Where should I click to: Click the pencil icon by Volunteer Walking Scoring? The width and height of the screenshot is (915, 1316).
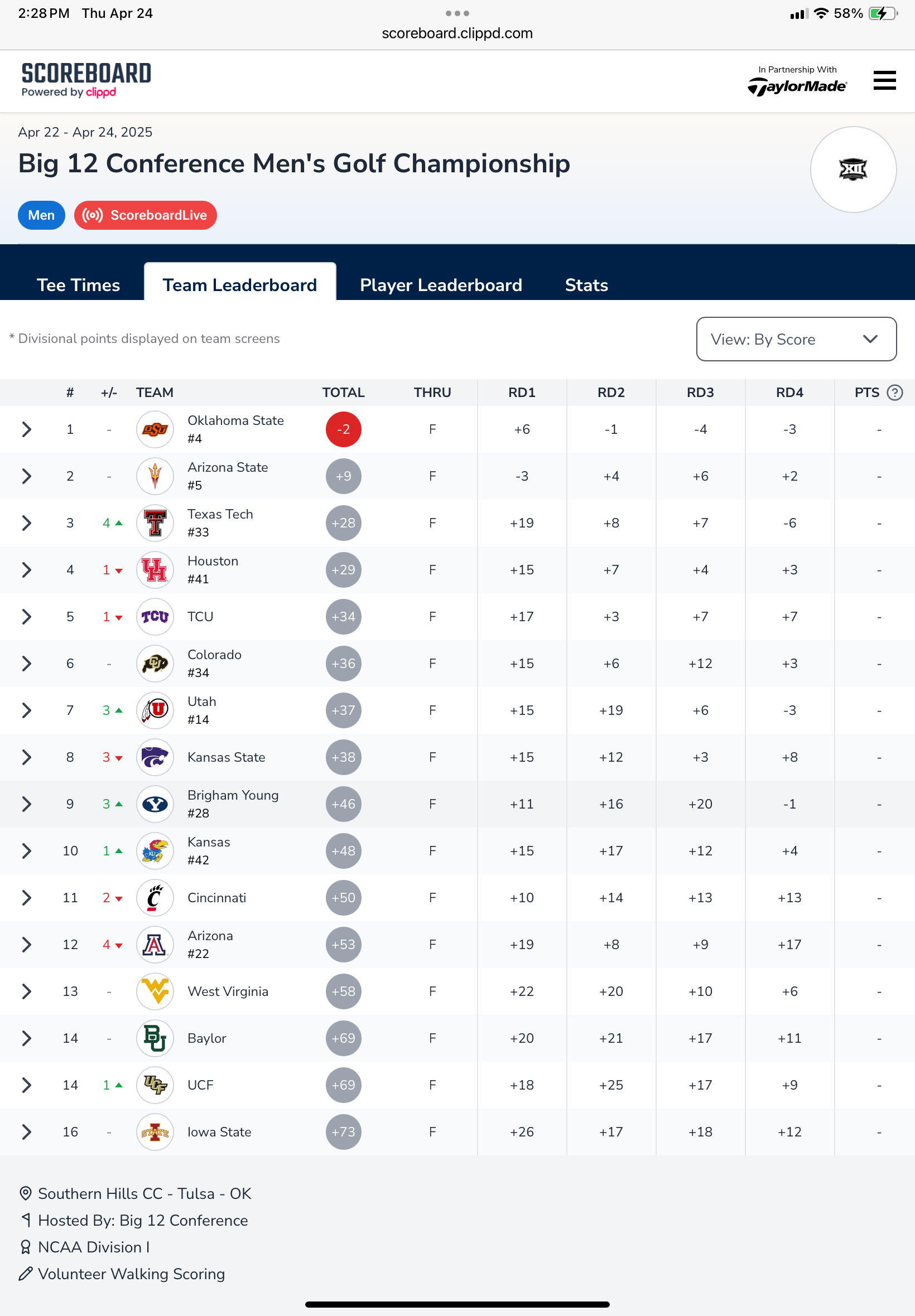pyautogui.click(x=25, y=1274)
